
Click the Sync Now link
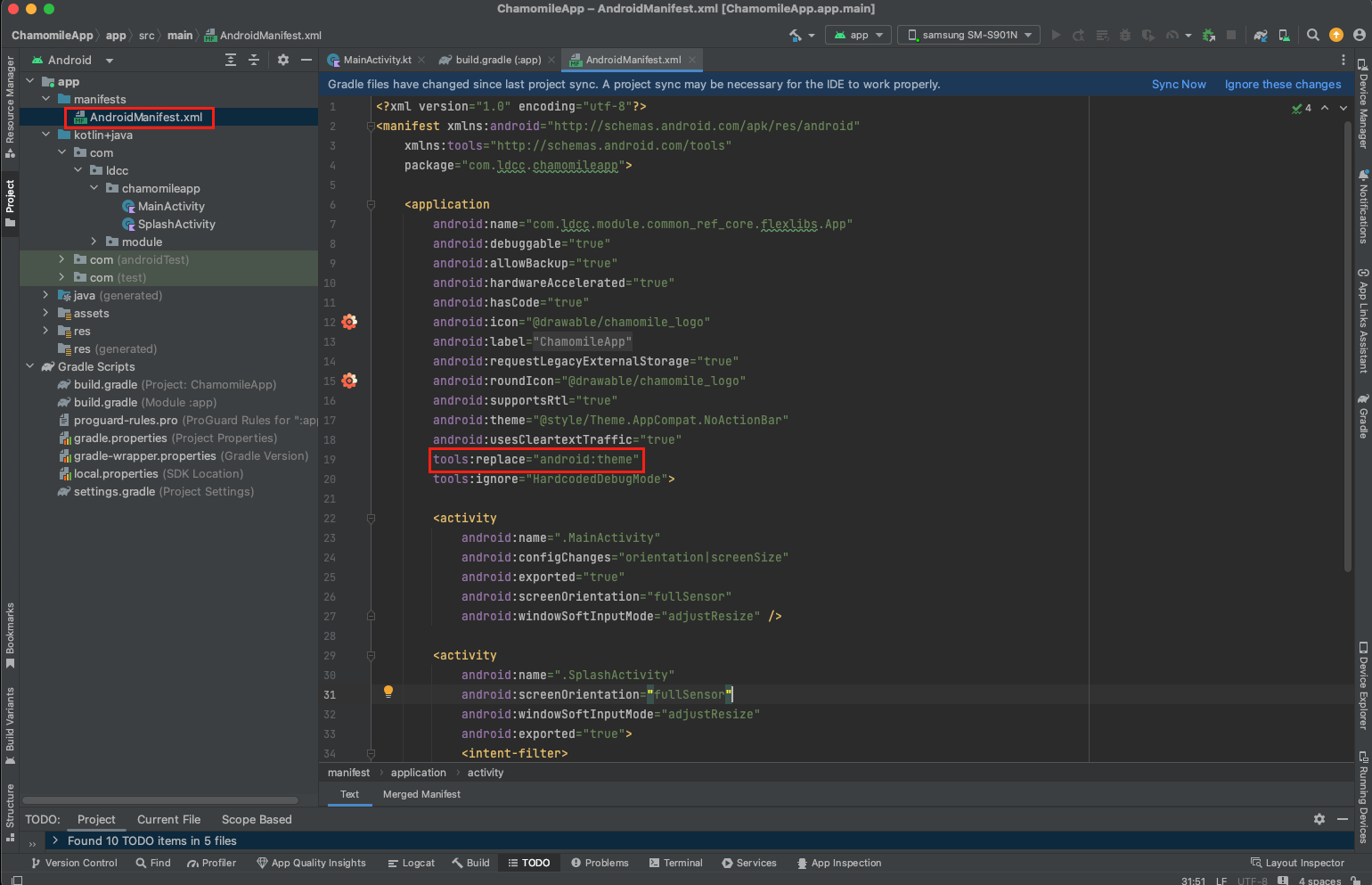click(1178, 84)
